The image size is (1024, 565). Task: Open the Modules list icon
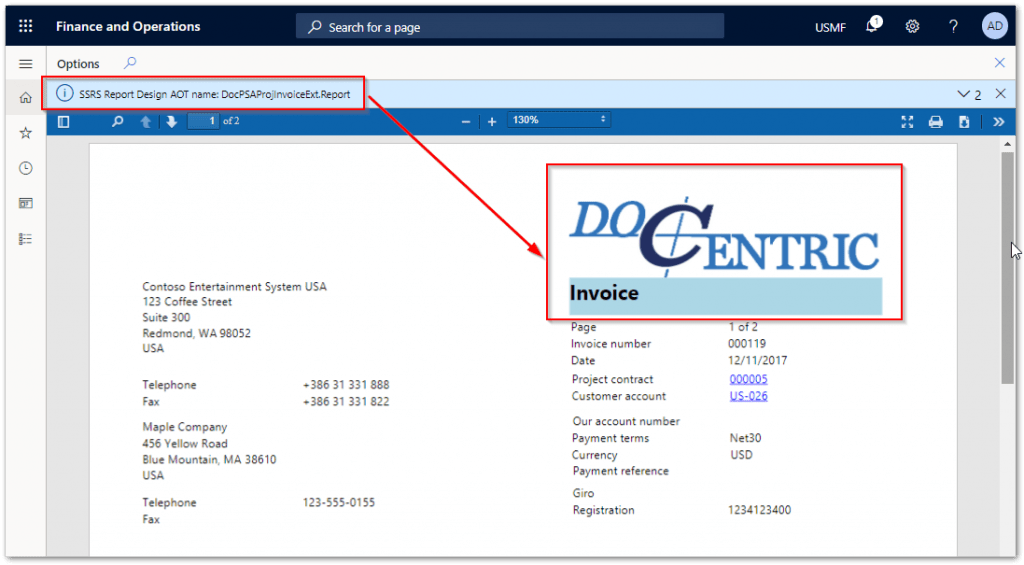25,239
